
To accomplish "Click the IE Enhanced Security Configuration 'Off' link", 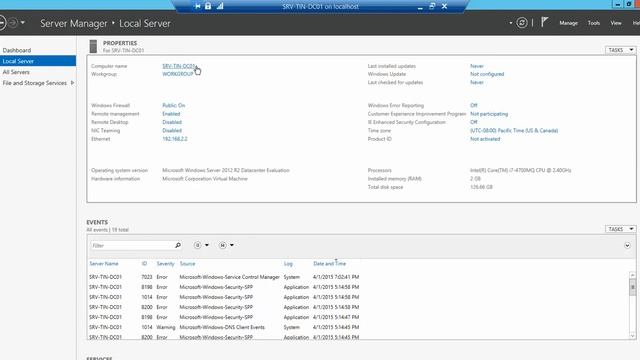I will pyautogui.click(x=473, y=122).
